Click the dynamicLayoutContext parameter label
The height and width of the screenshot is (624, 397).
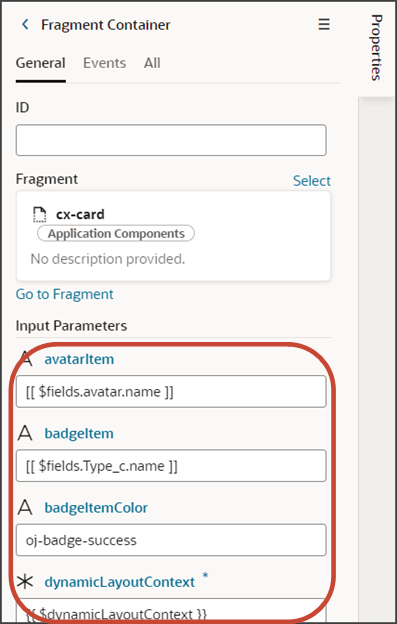click(120, 582)
